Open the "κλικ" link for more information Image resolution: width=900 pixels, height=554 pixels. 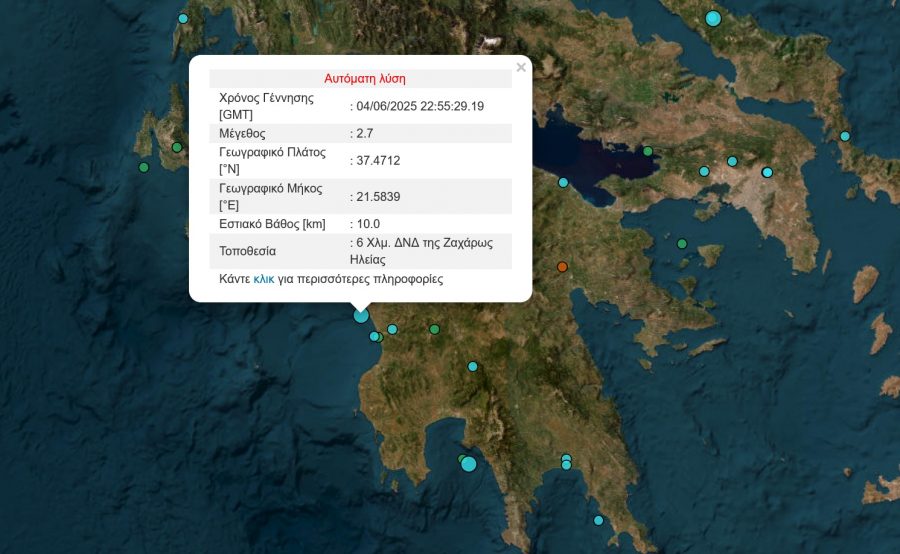pyautogui.click(x=264, y=280)
